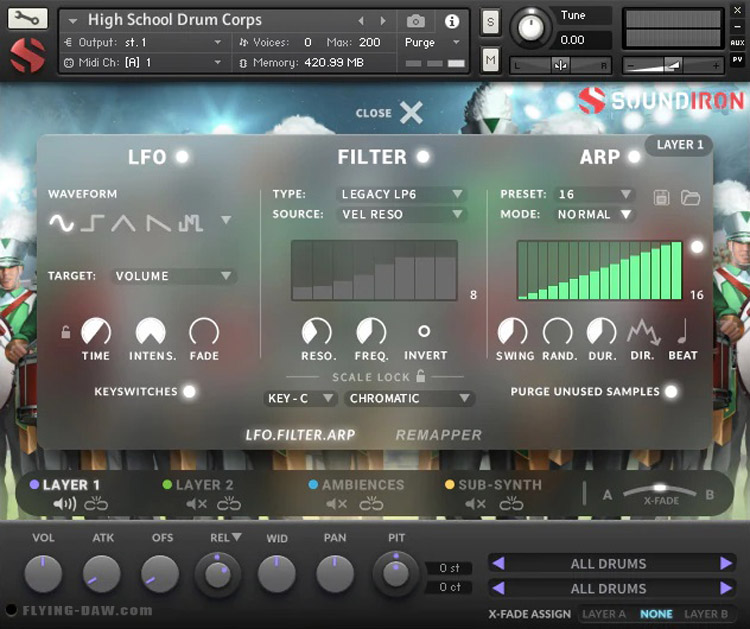Click the Layer 2 link chain icon
The image size is (750, 629).
tap(229, 504)
